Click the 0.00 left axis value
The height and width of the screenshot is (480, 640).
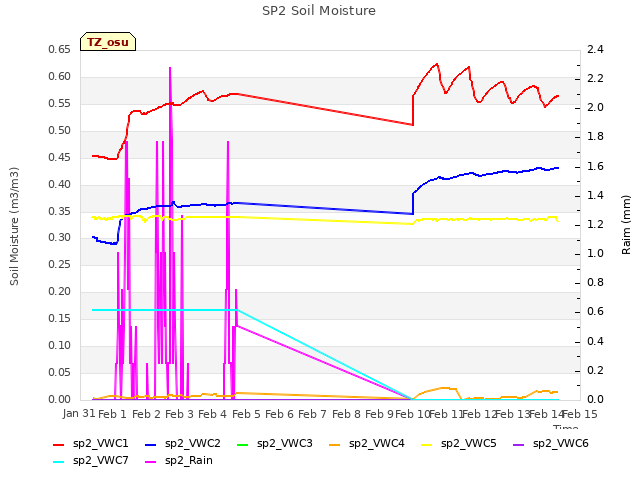[60, 400]
